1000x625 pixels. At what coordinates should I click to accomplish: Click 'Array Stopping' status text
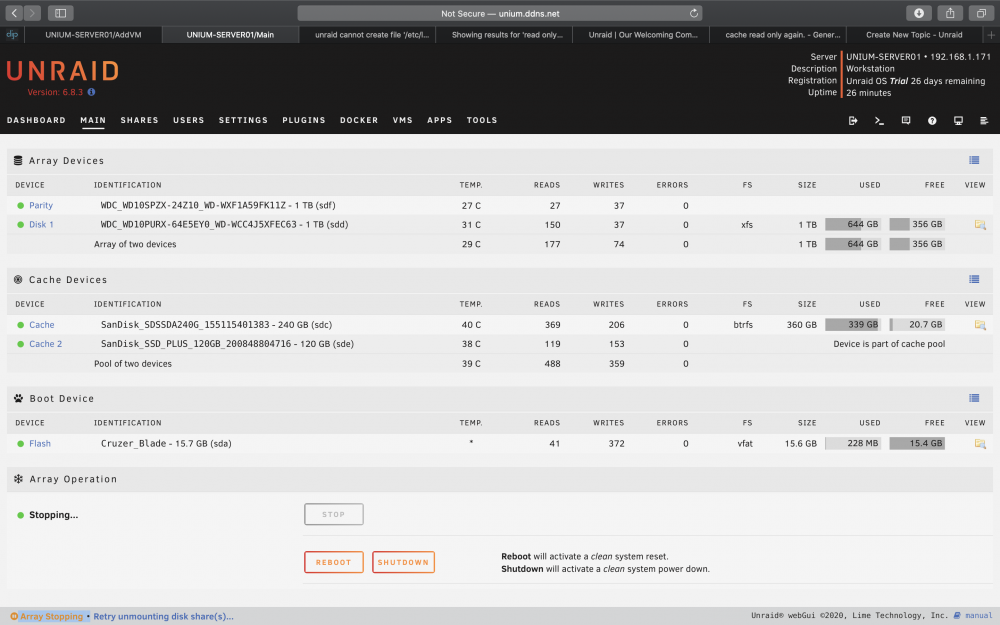[51, 616]
